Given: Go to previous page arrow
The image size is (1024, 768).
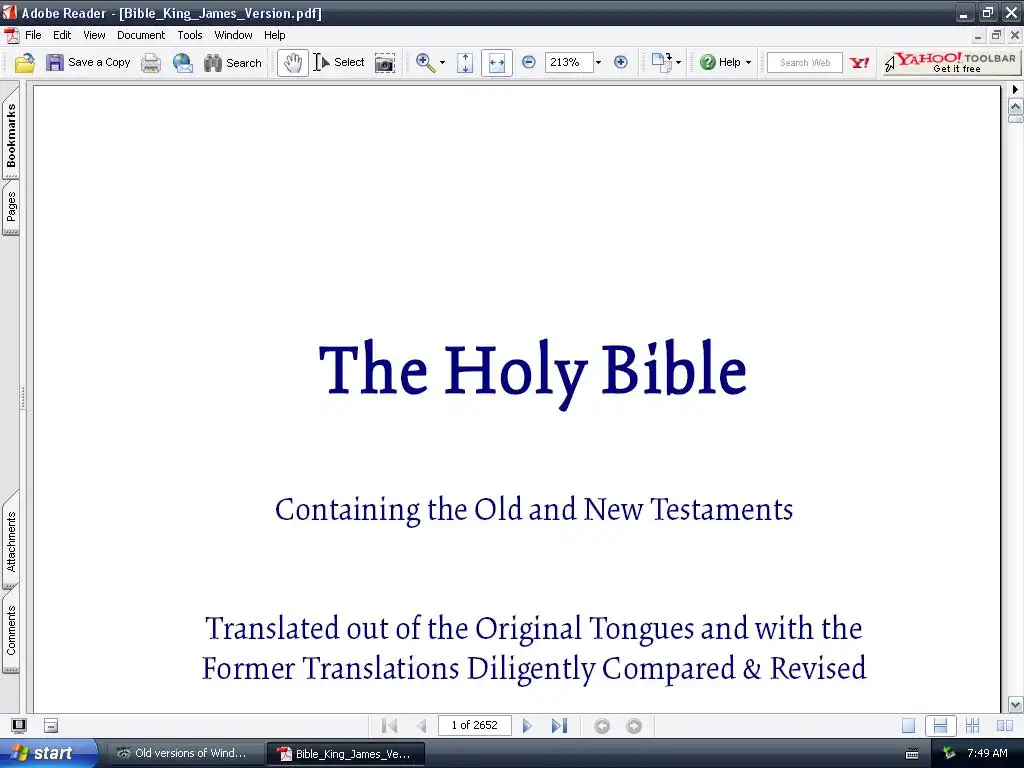Looking at the screenshot, I should [x=421, y=726].
